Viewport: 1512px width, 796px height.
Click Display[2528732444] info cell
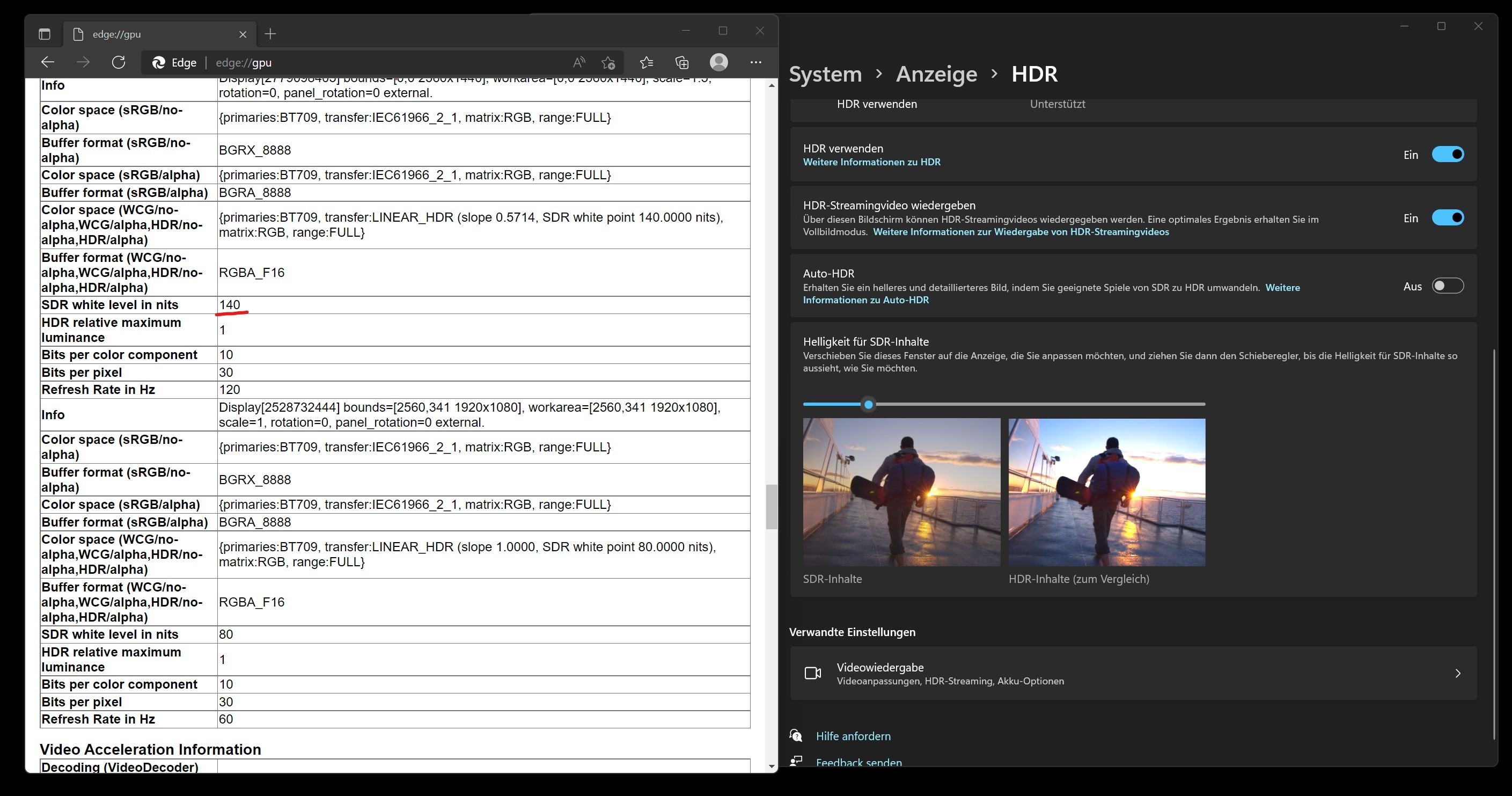[483, 415]
